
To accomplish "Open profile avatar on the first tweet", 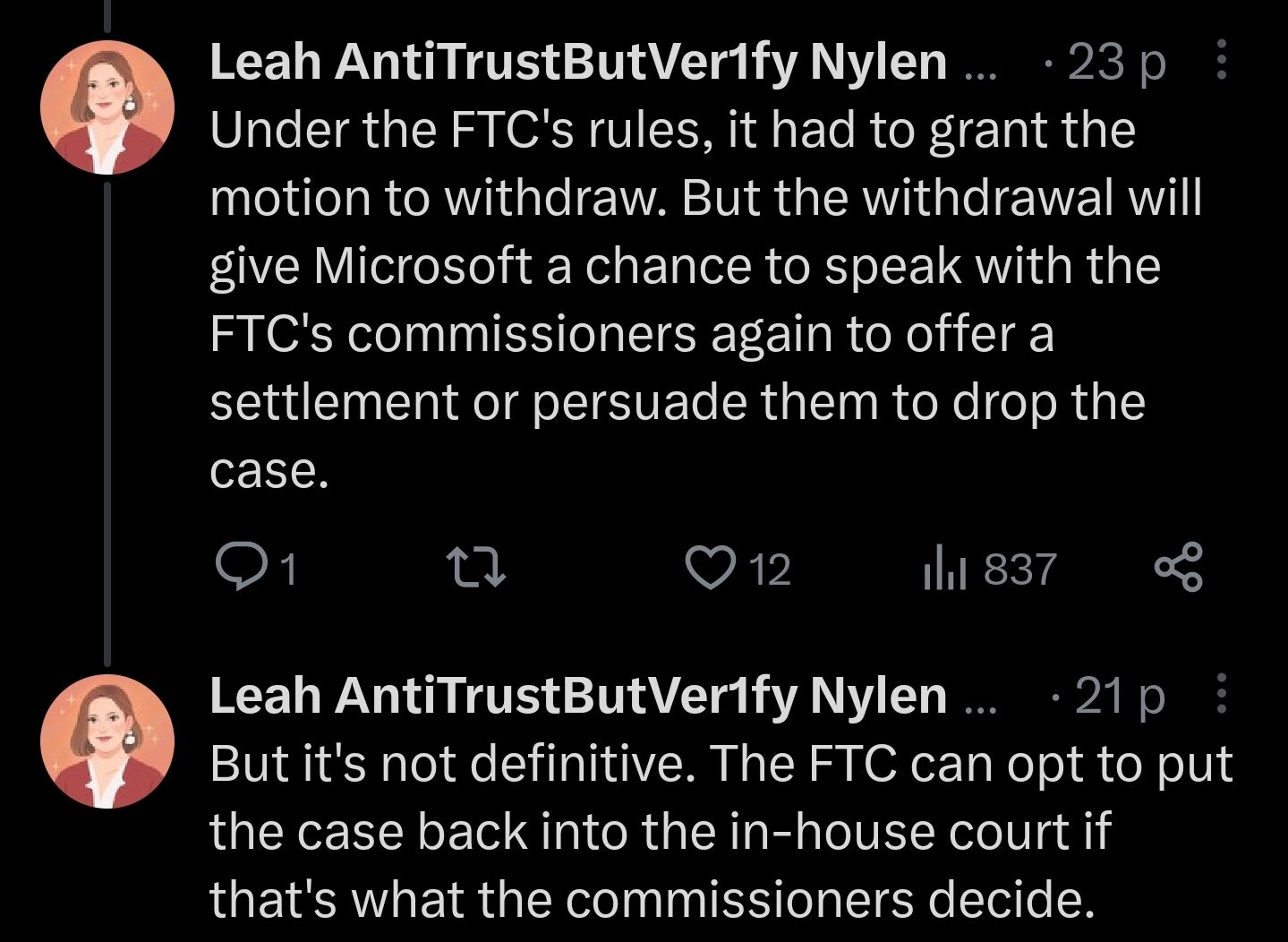I will [107, 107].
